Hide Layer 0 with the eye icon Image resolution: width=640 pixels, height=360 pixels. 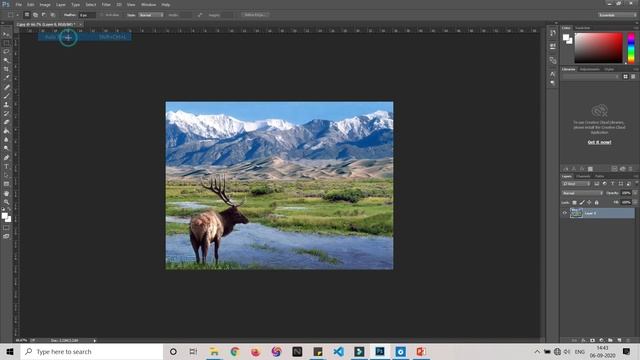click(x=565, y=213)
